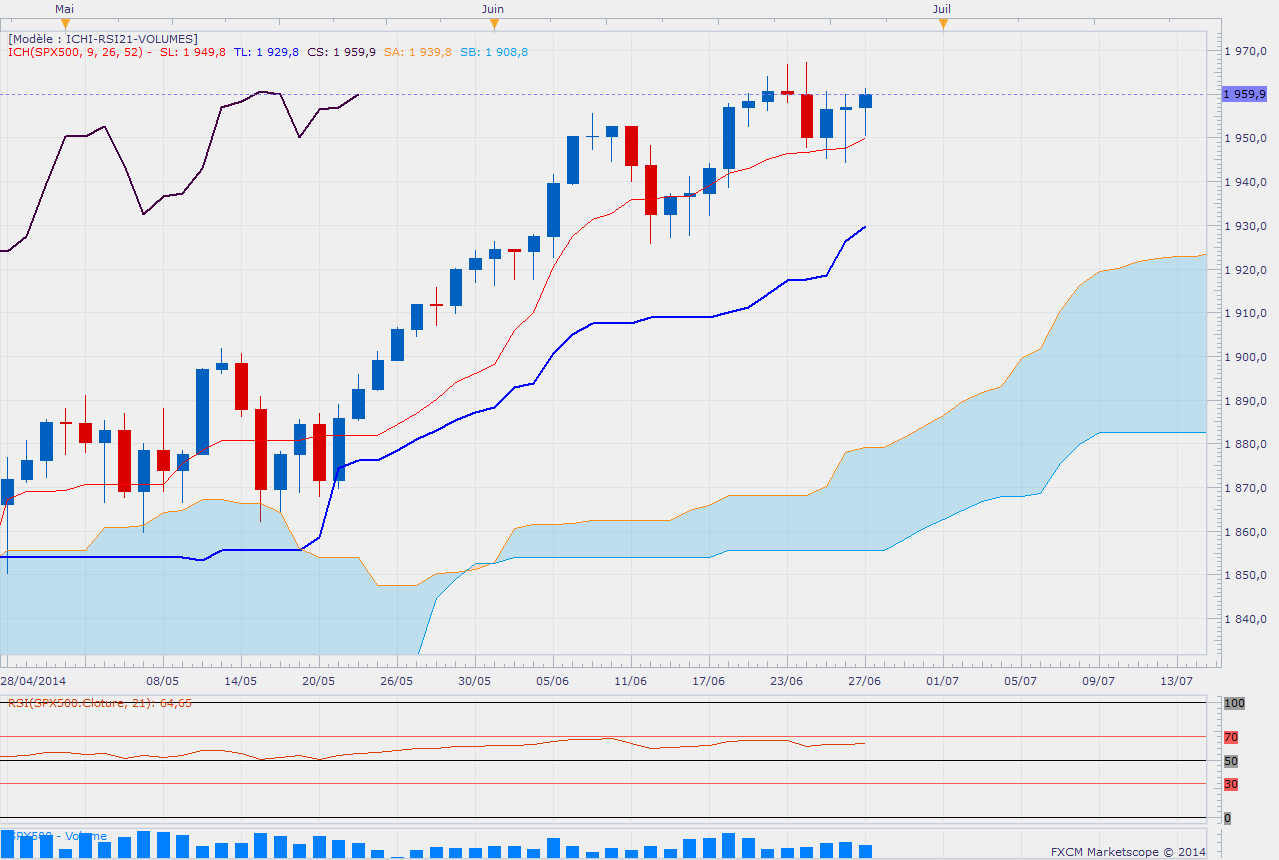The width and height of the screenshot is (1279, 860).
Task: Click the last blue candlestick at 27/06
Action: coord(865,101)
